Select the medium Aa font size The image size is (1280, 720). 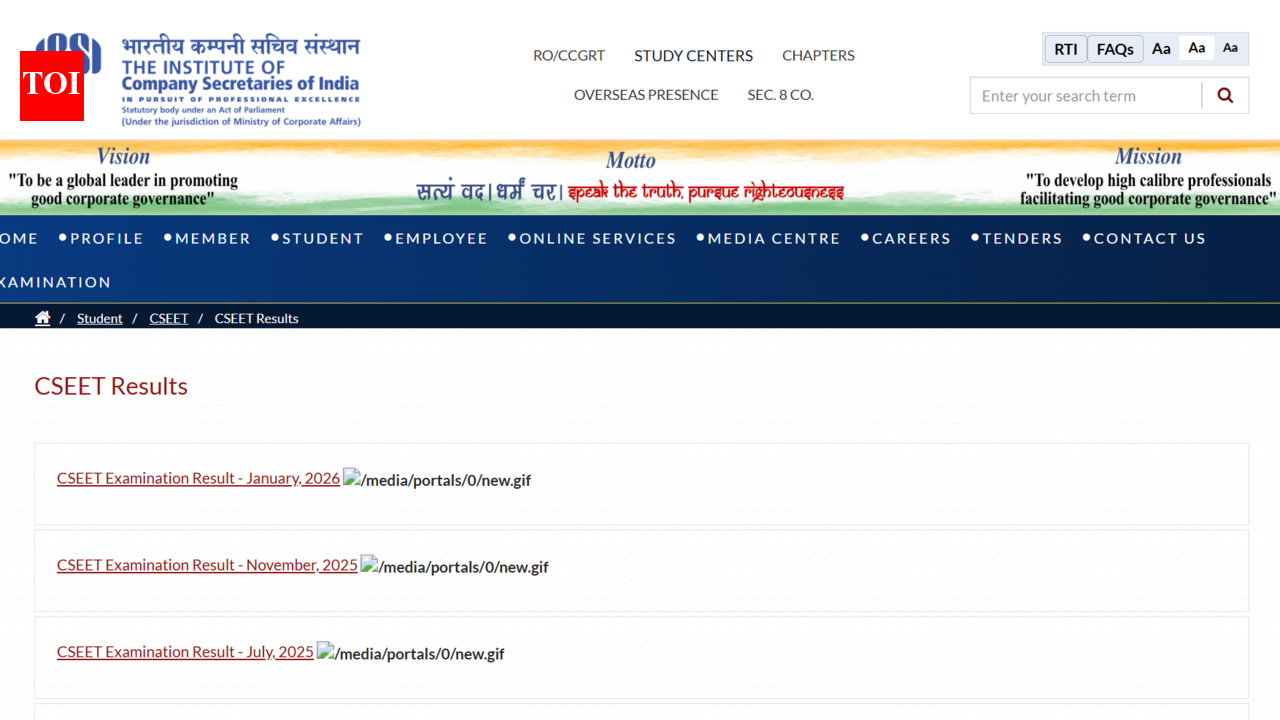click(x=1197, y=48)
